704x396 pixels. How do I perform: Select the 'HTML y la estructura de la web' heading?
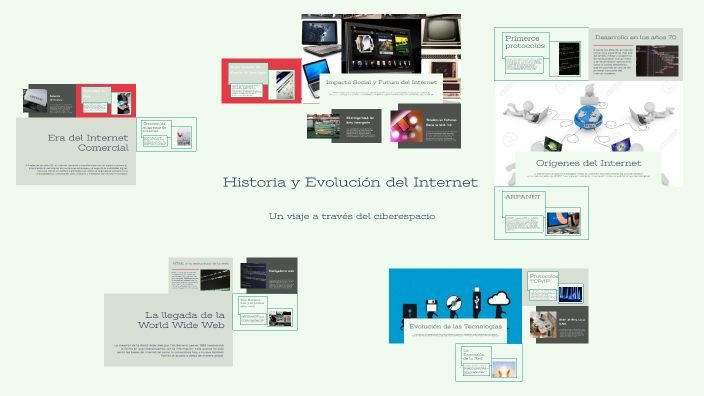[200, 264]
